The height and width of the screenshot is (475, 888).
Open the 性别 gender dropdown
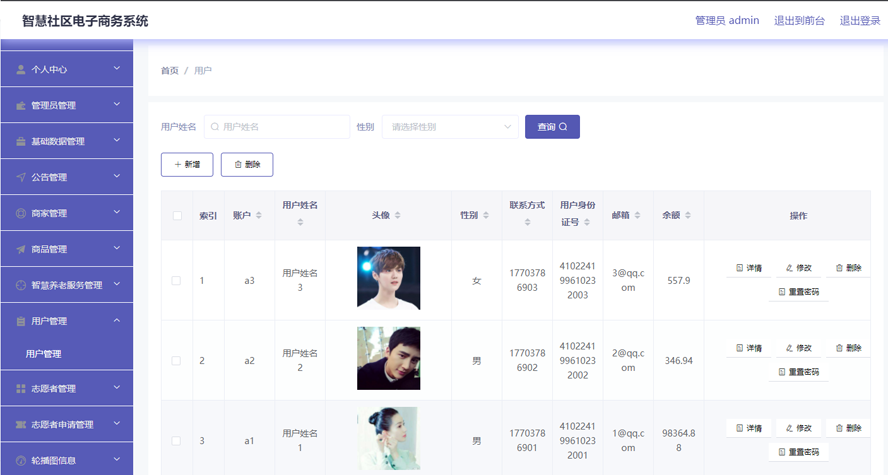point(449,127)
